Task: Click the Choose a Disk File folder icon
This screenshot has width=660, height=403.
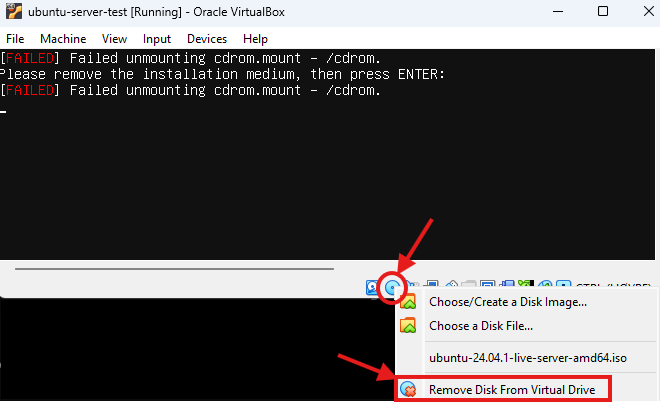Action: tap(408, 326)
